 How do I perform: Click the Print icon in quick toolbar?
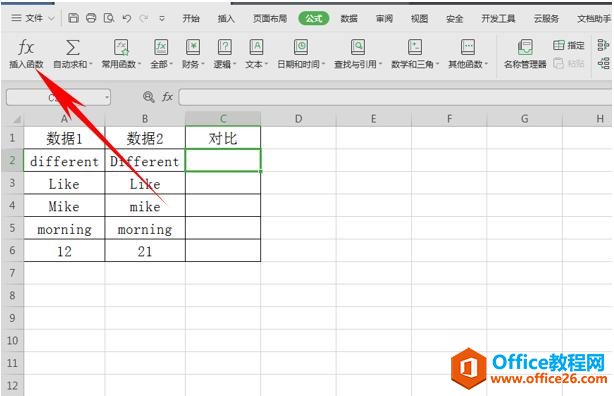coord(91,18)
